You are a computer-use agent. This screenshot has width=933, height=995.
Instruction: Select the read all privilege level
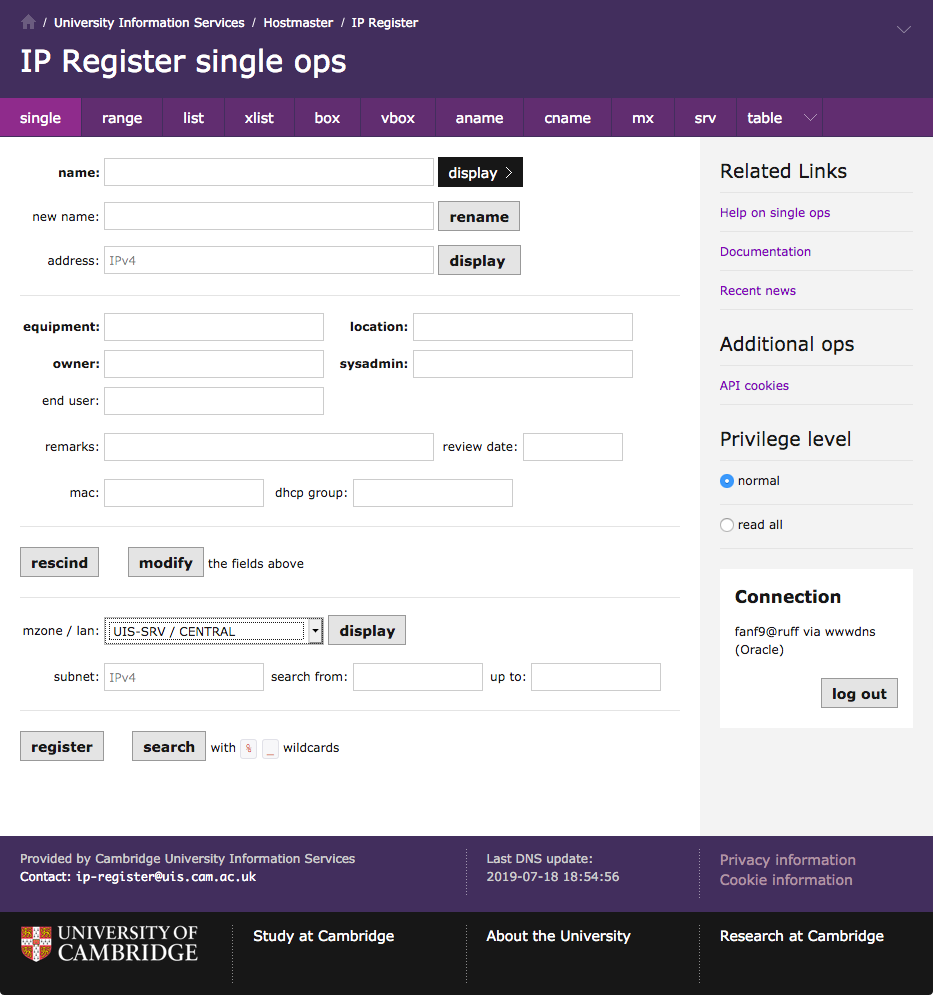pos(727,525)
